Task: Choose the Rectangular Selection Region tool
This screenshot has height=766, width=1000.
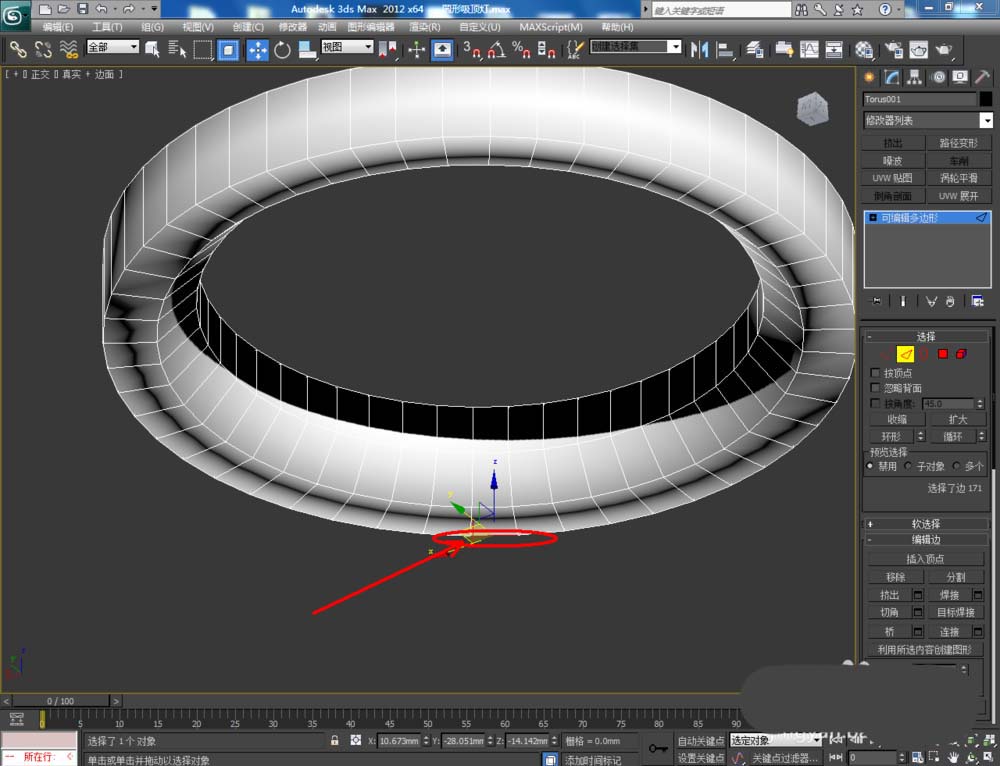Action: 203,49
